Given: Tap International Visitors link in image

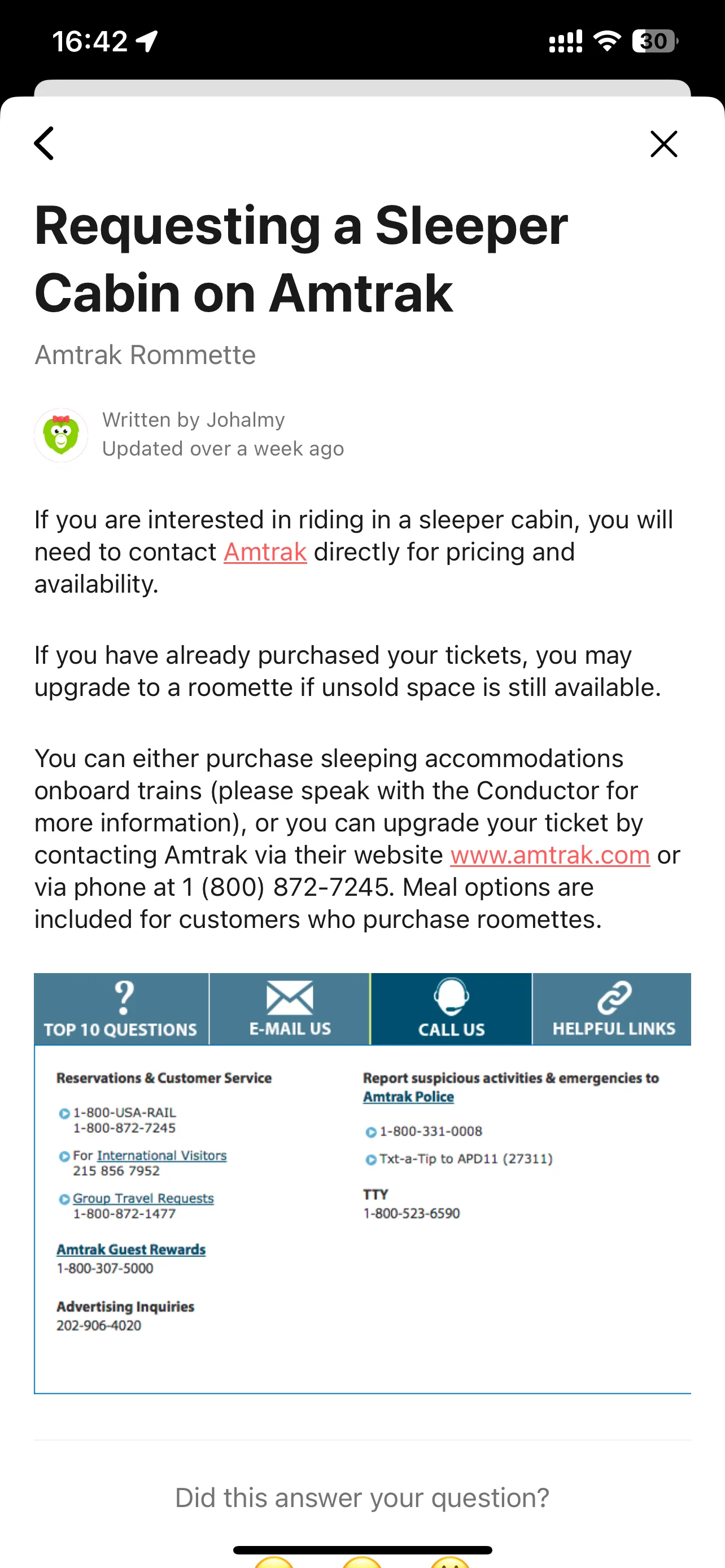Looking at the screenshot, I should tap(161, 1155).
